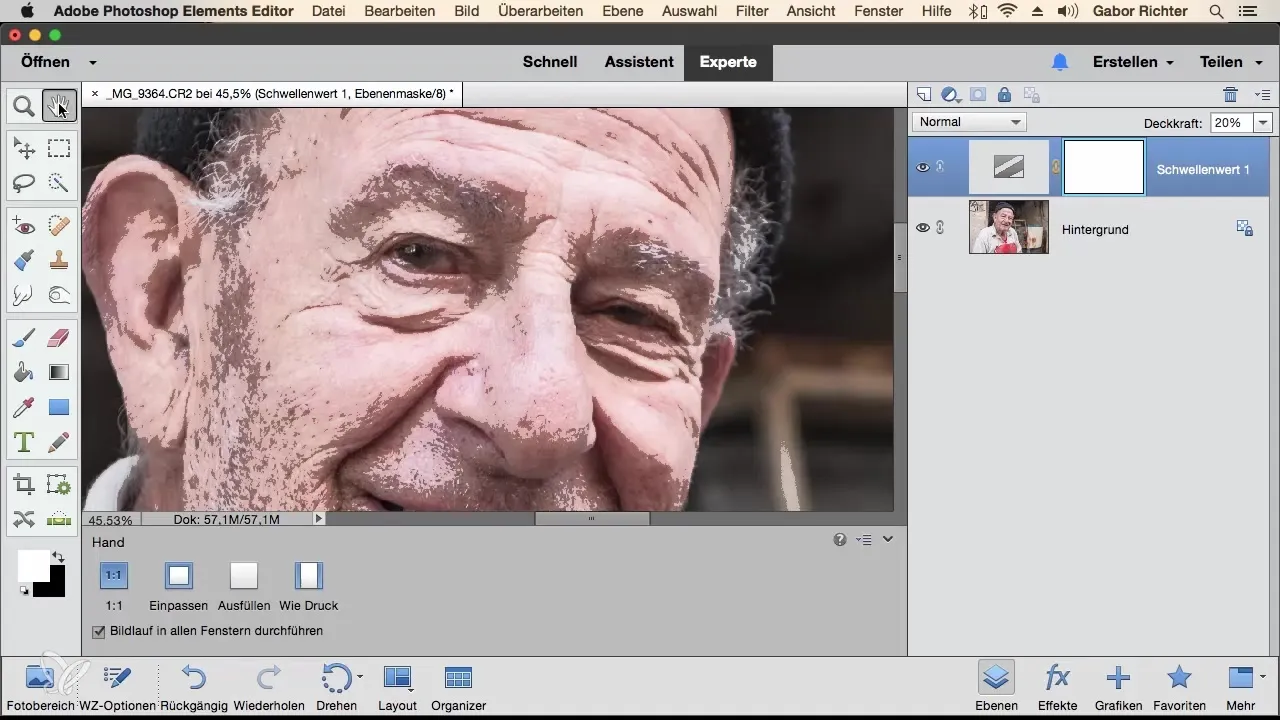The image size is (1280, 720).
Task: Select the Spot Healing bandage tool
Action: click(x=58, y=227)
